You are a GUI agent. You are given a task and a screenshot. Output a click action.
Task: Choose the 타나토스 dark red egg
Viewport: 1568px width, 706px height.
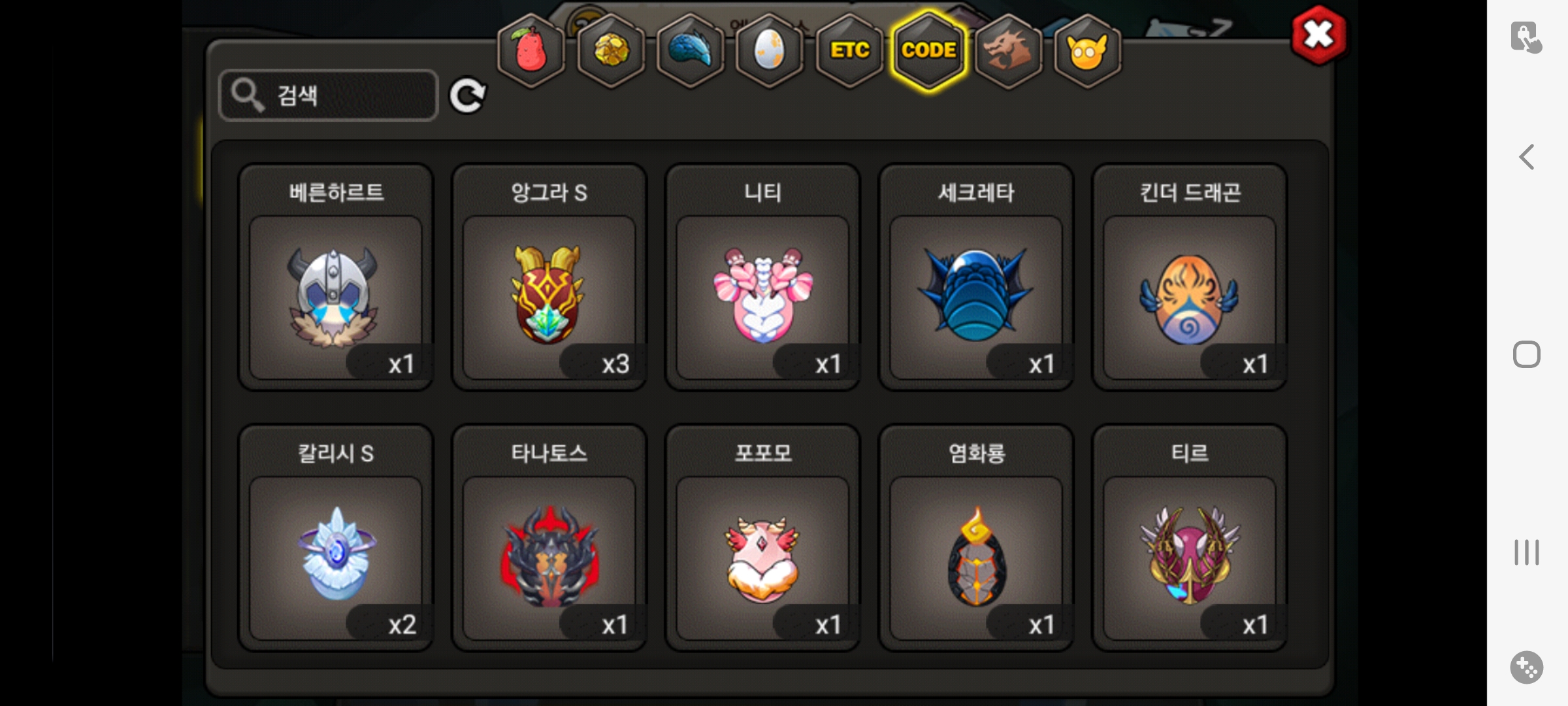click(549, 538)
